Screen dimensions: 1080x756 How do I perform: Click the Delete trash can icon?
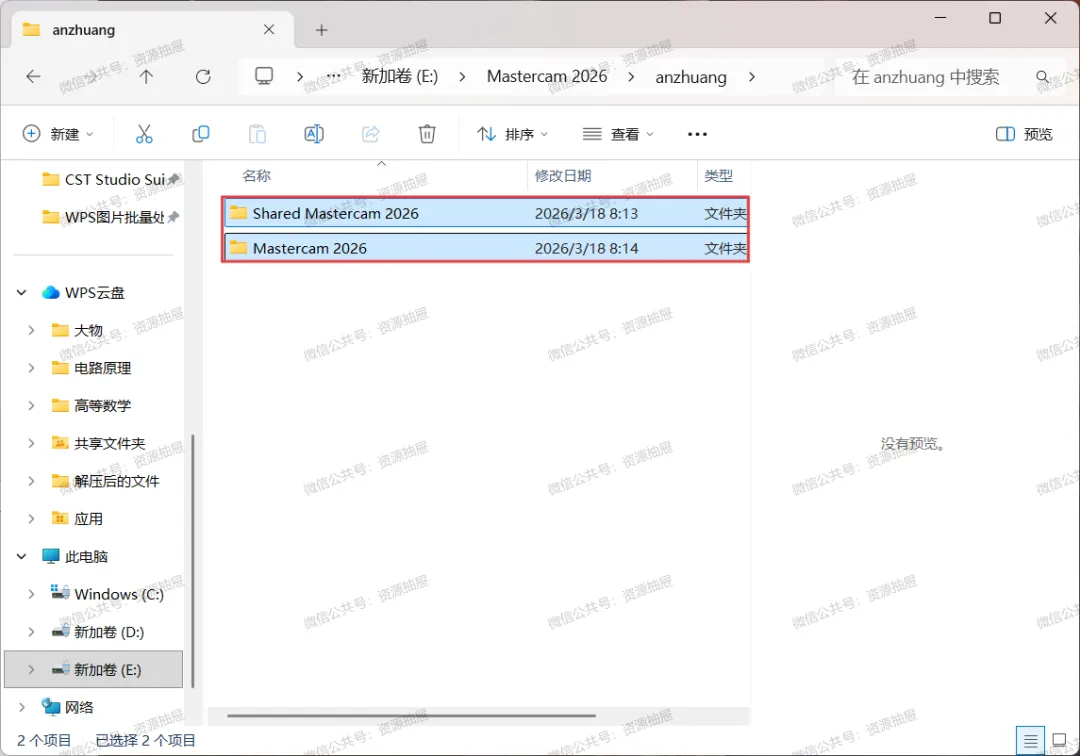(427, 134)
